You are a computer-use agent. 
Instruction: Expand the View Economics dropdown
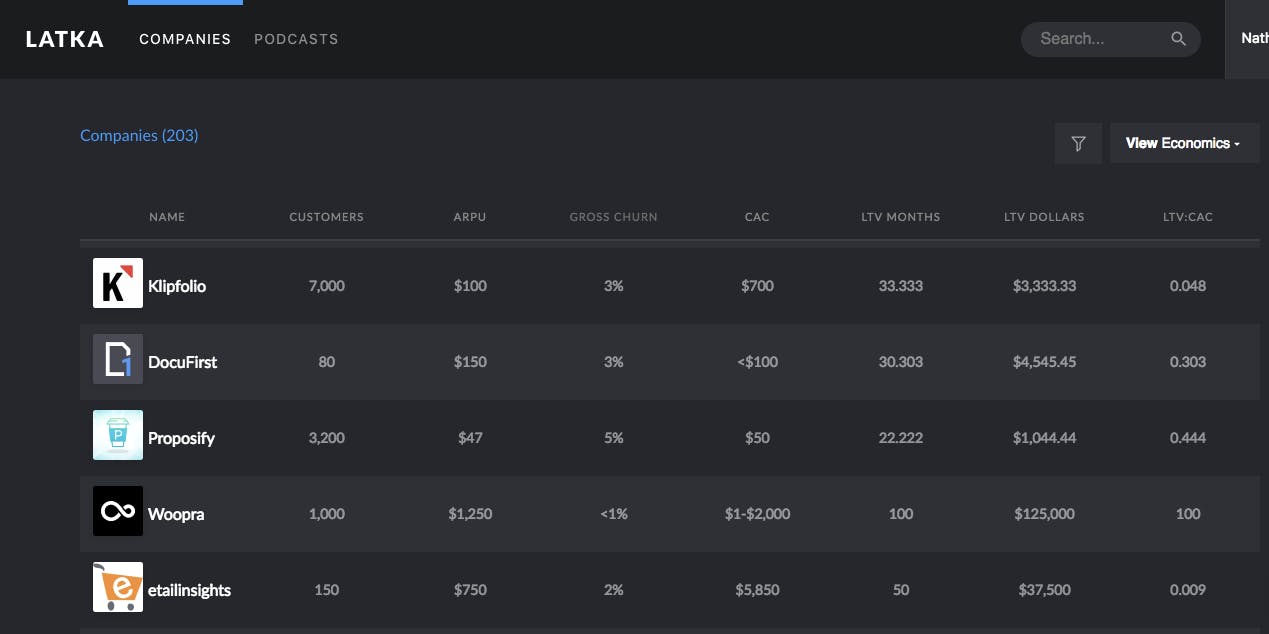coord(1184,143)
